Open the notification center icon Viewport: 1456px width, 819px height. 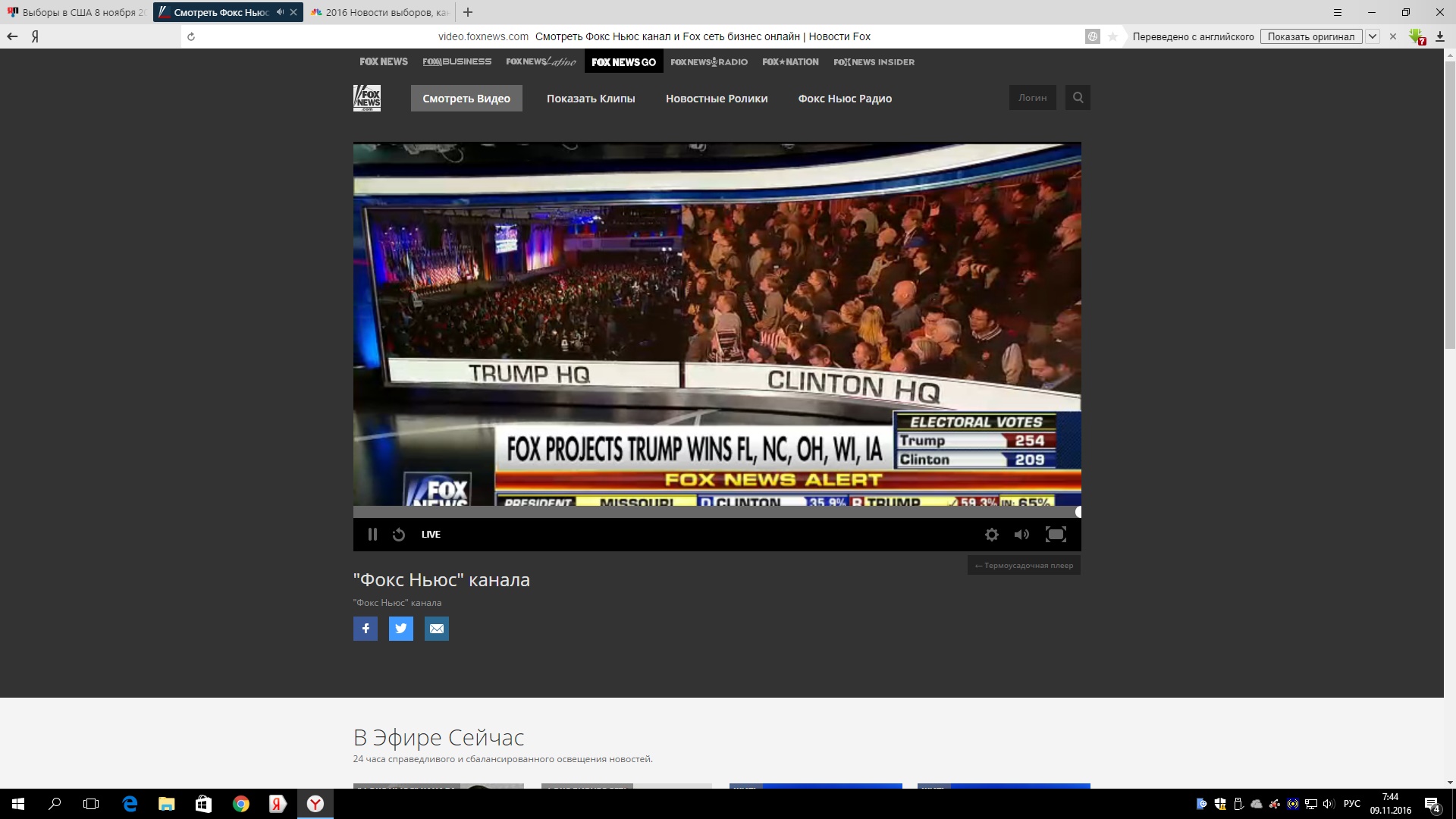(x=1432, y=804)
